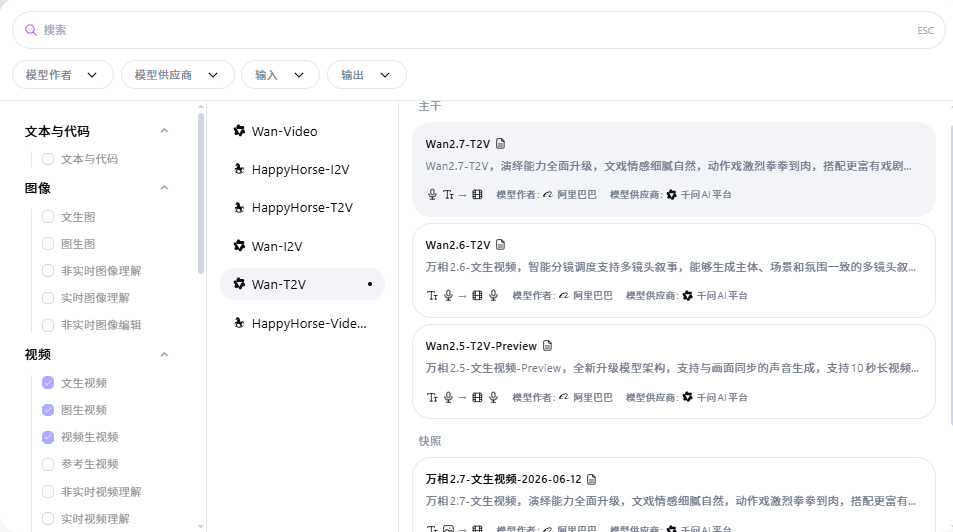Select HappyHorse-Vide... in the model list
Viewport: 953px width, 532px height.
coord(302,323)
